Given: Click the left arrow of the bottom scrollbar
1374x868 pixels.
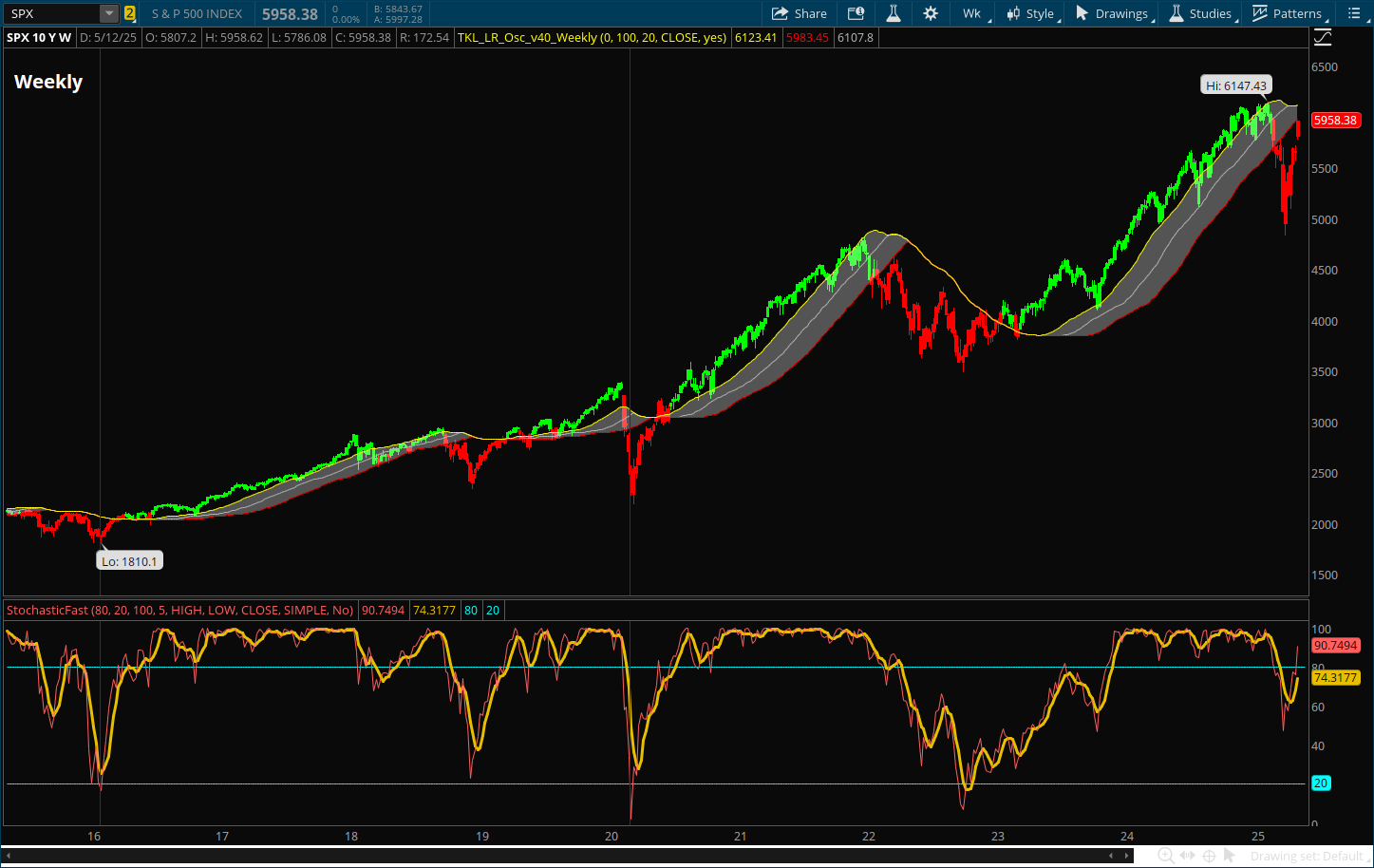Looking at the screenshot, I should click(x=9, y=856).
